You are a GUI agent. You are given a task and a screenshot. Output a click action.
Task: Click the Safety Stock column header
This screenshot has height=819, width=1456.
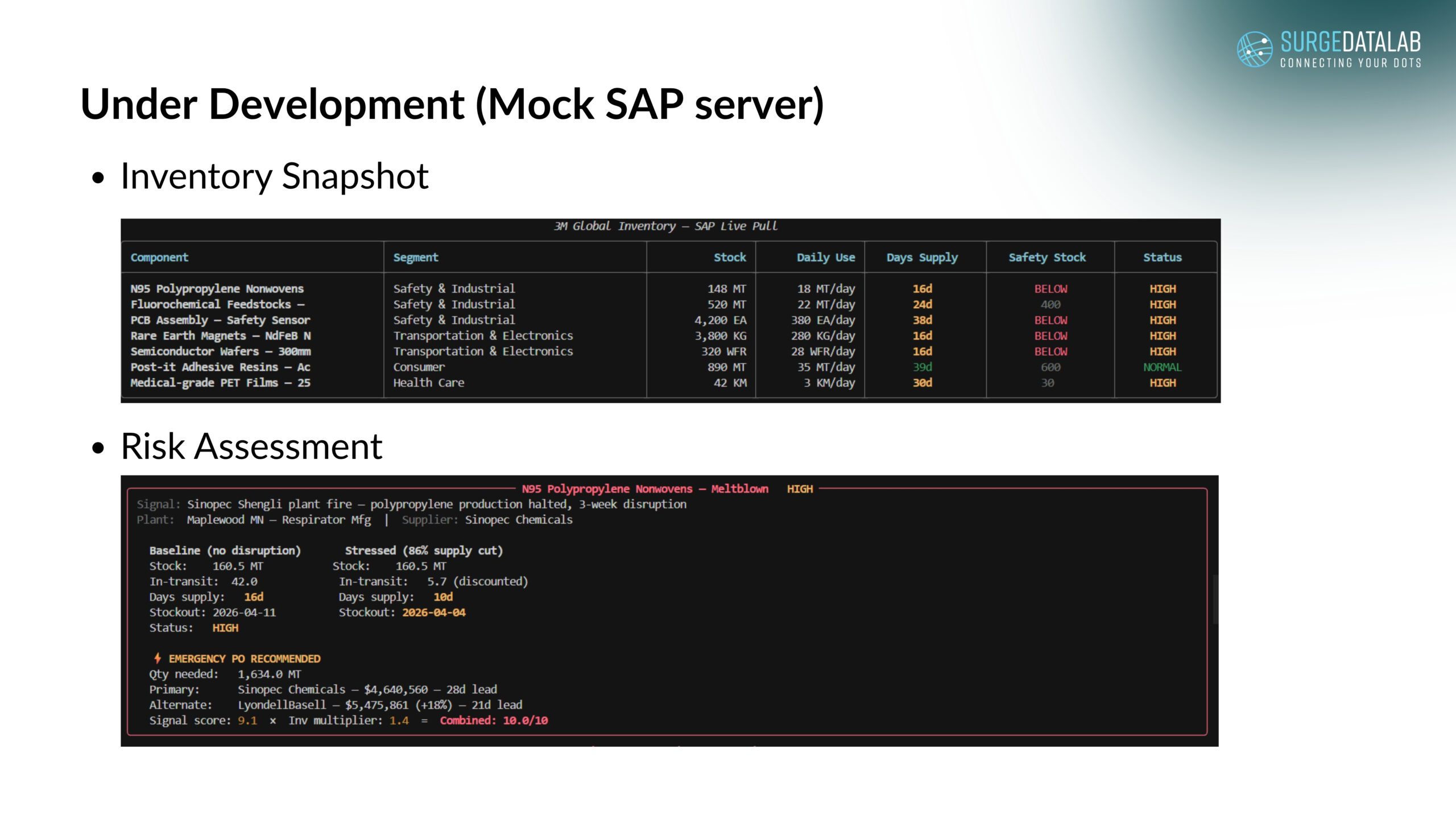click(1047, 258)
